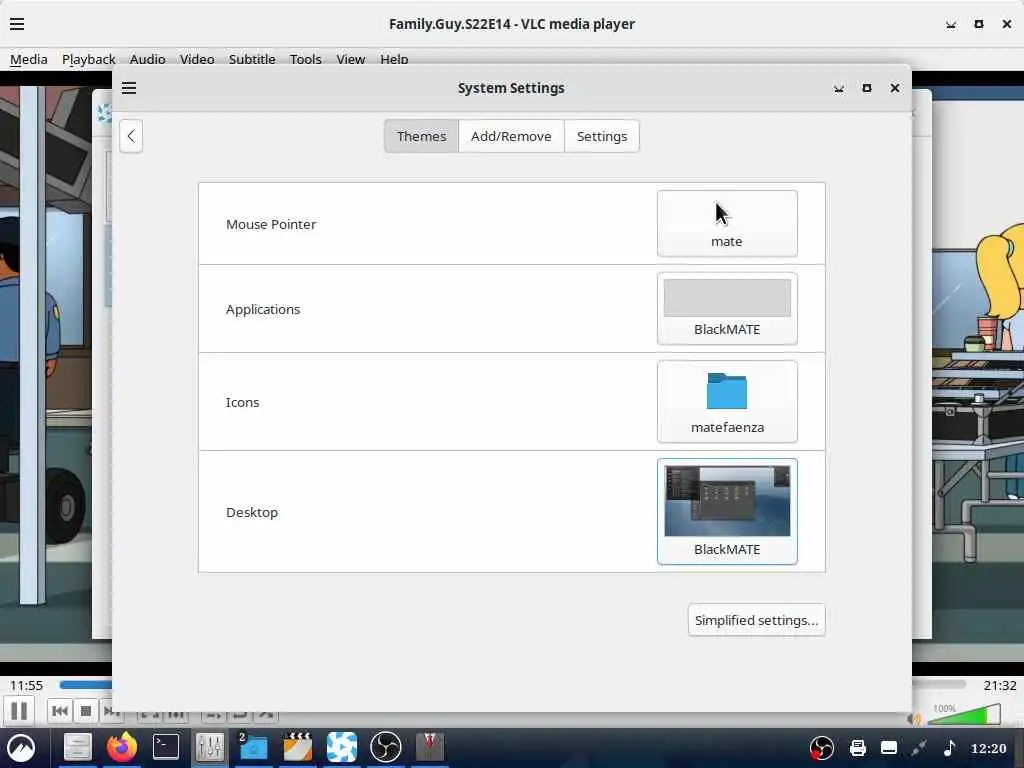Screen dimensions: 1024x768
Task: Choose the Mouse Pointer theme button labeled mate
Action: (727, 223)
